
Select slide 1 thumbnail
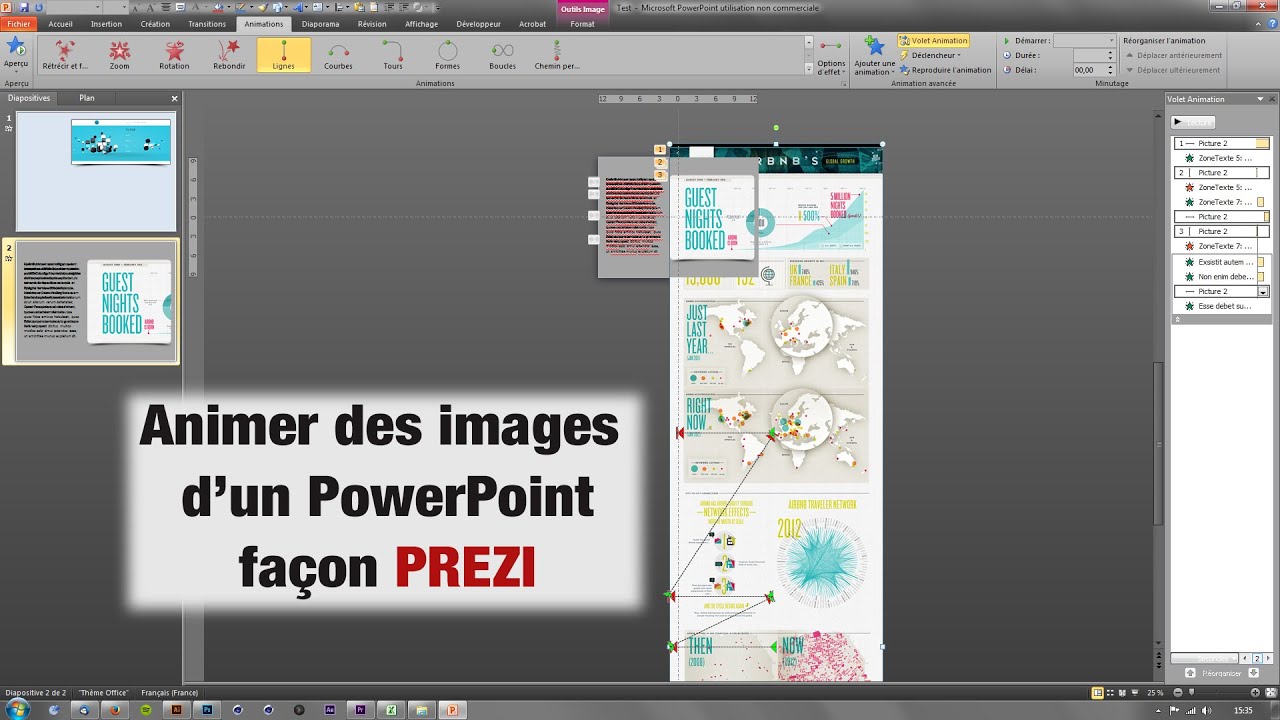click(96, 172)
